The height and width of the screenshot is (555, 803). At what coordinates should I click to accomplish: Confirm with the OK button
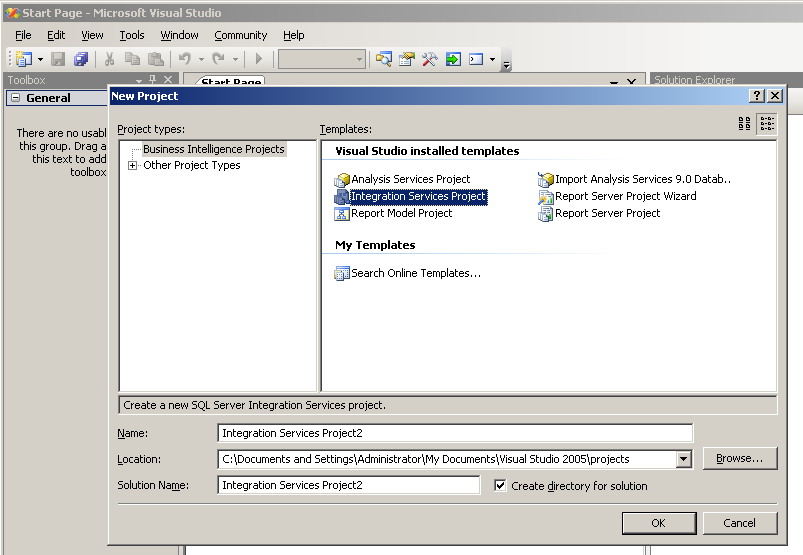pyautogui.click(x=659, y=523)
